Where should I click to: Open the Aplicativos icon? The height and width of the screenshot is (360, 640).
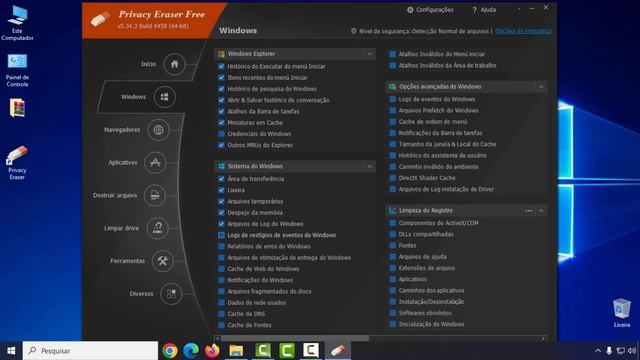(155, 162)
